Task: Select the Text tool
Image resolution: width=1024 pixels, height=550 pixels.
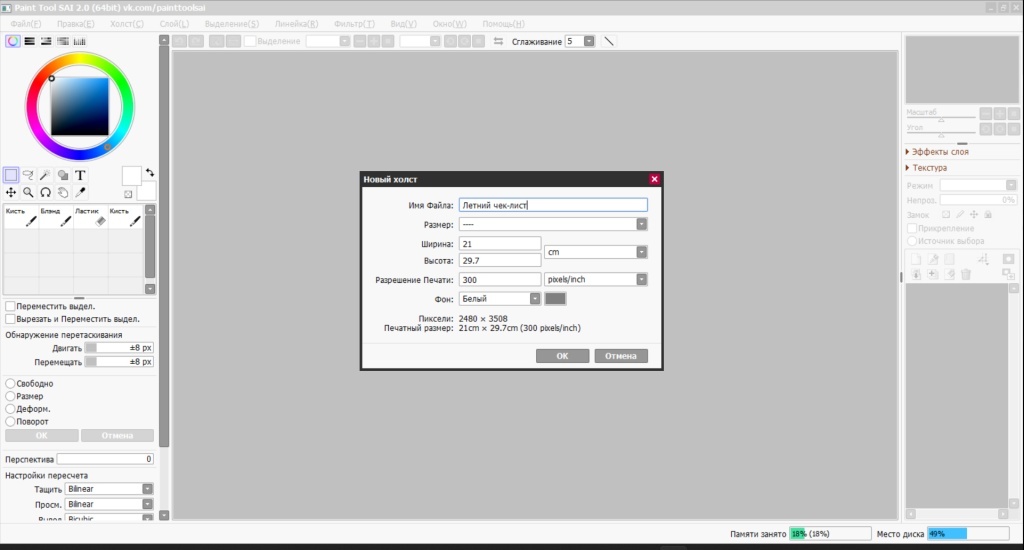Action: pyautogui.click(x=80, y=175)
